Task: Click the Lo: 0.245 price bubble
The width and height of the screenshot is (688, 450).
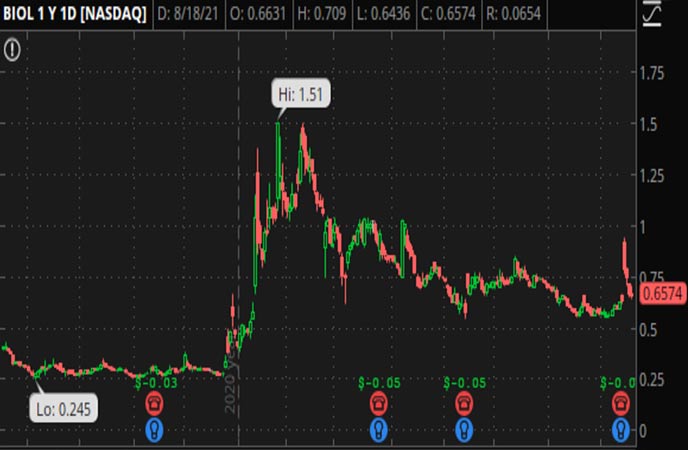Action: point(64,409)
